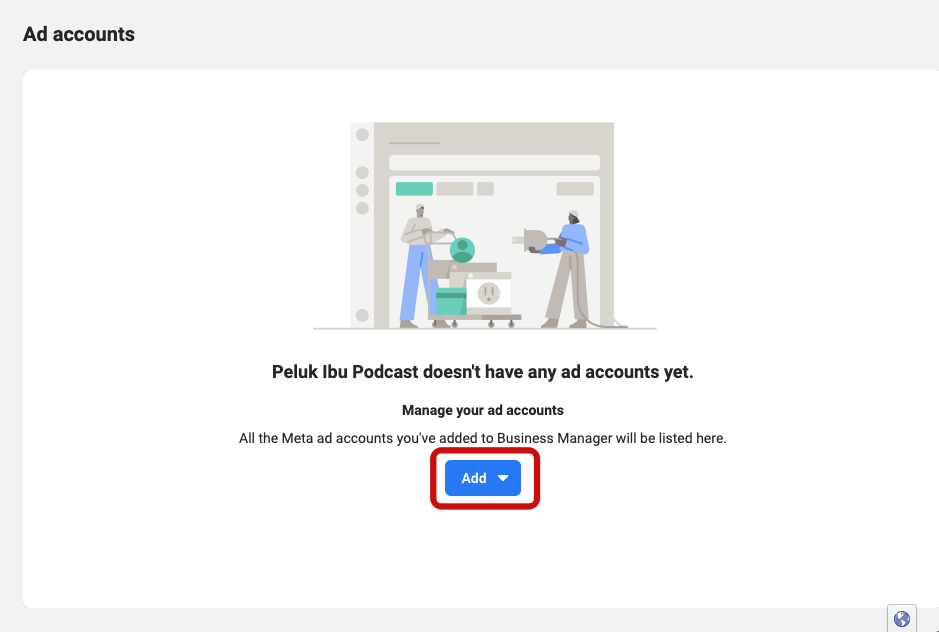The image size is (939, 632).
Task: Select the Ad accounts page heading
Action: 79,34
